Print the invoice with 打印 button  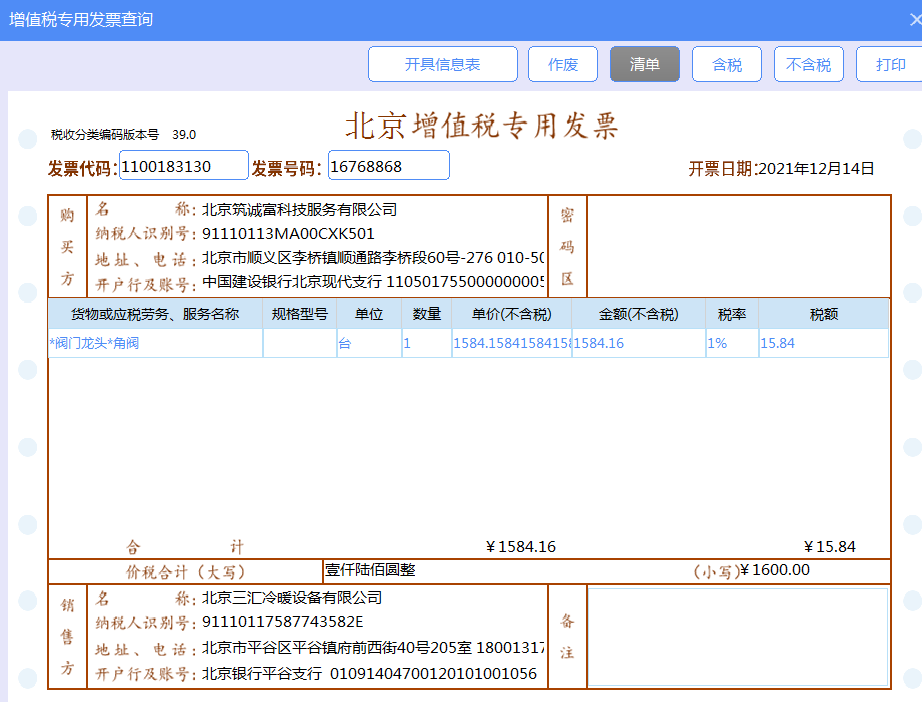(889, 65)
